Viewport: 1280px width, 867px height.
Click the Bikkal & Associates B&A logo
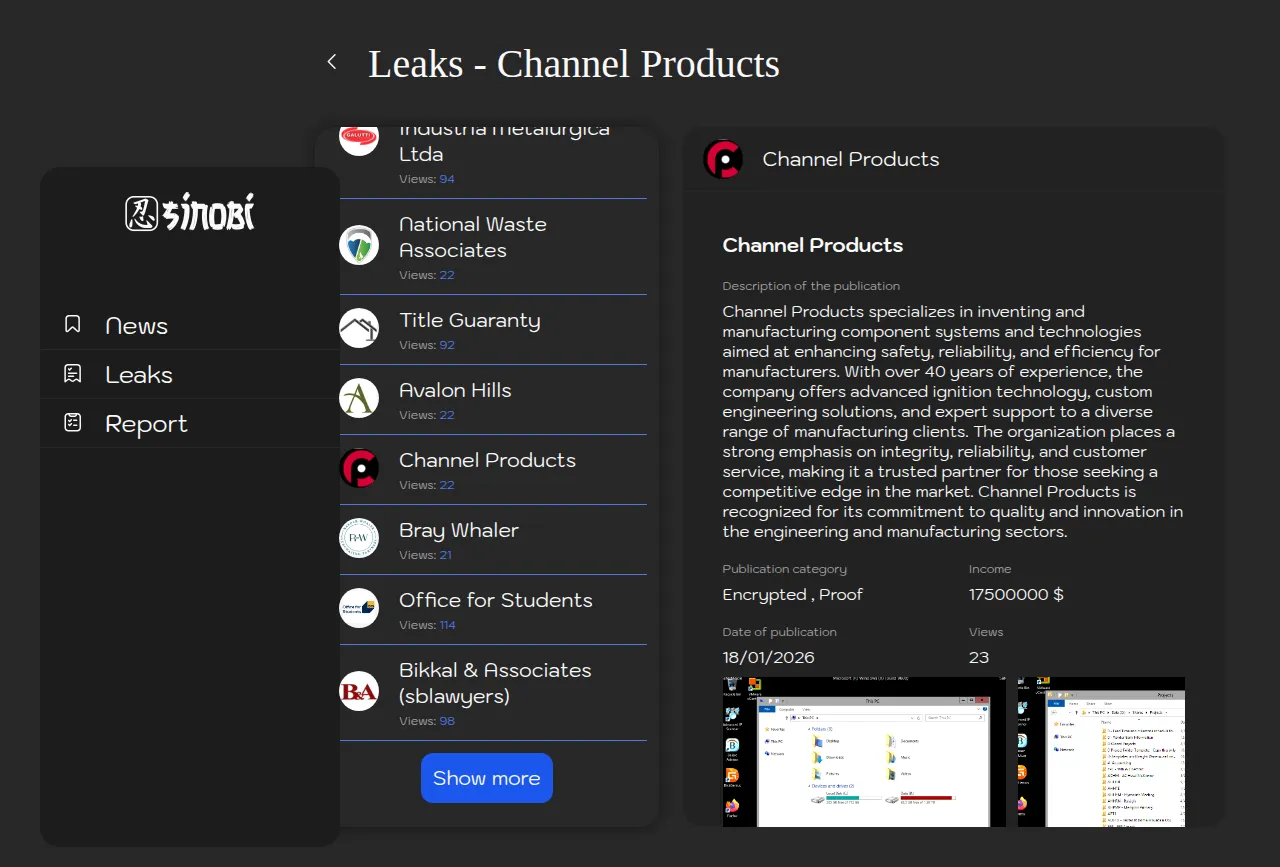pyautogui.click(x=359, y=691)
